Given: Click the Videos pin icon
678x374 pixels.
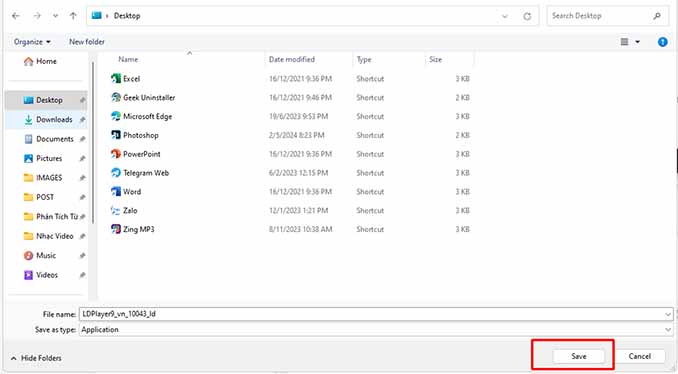Looking at the screenshot, I should (x=82, y=275).
